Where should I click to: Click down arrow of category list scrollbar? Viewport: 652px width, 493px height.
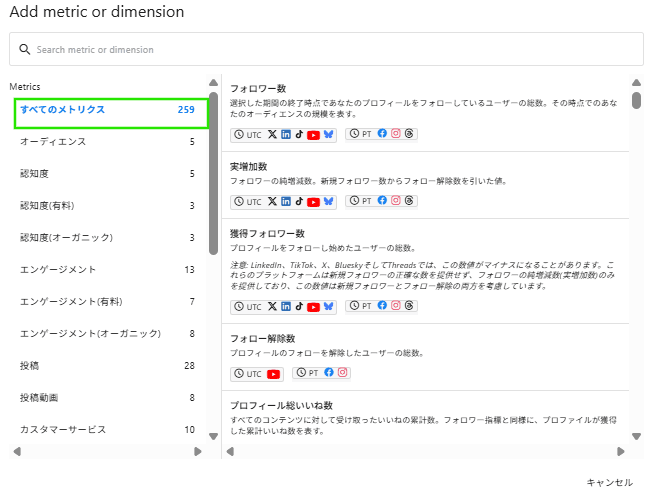coord(213,436)
